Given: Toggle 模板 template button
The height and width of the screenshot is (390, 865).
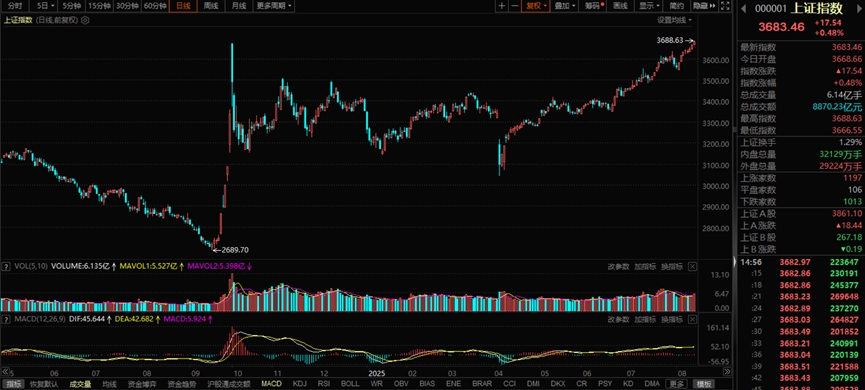Looking at the screenshot, I should coord(704,384).
